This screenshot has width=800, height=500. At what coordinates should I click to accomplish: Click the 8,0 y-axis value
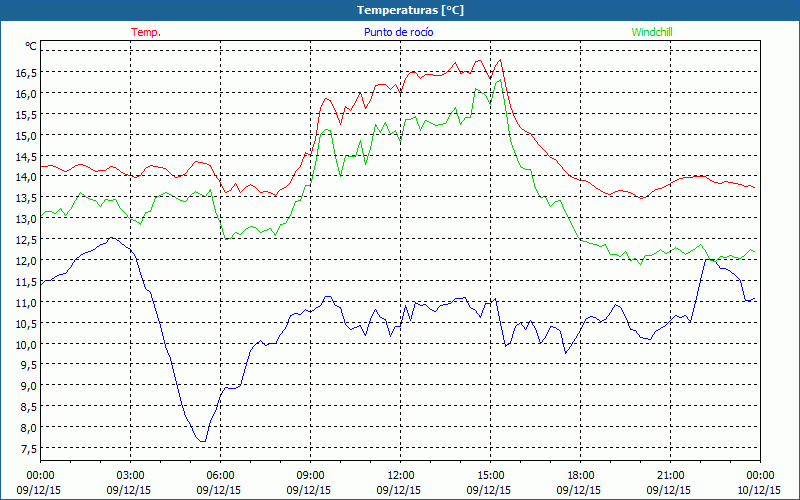click(x=29, y=428)
